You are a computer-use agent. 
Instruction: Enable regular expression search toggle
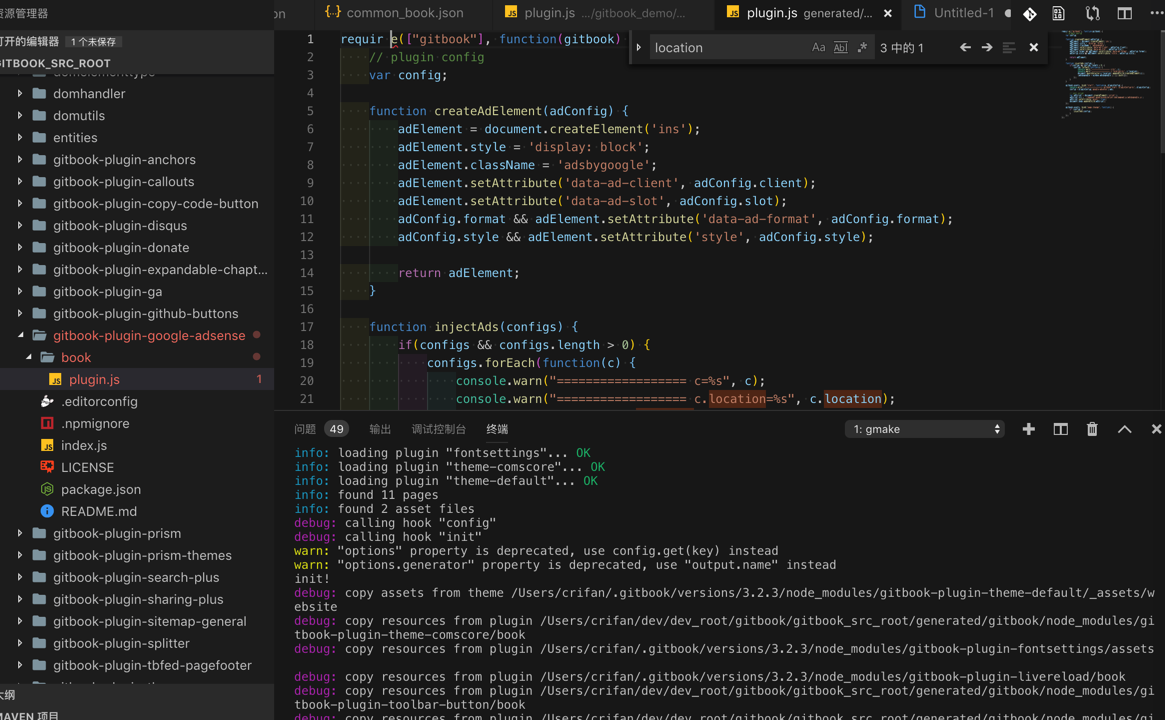tap(862, 48)
